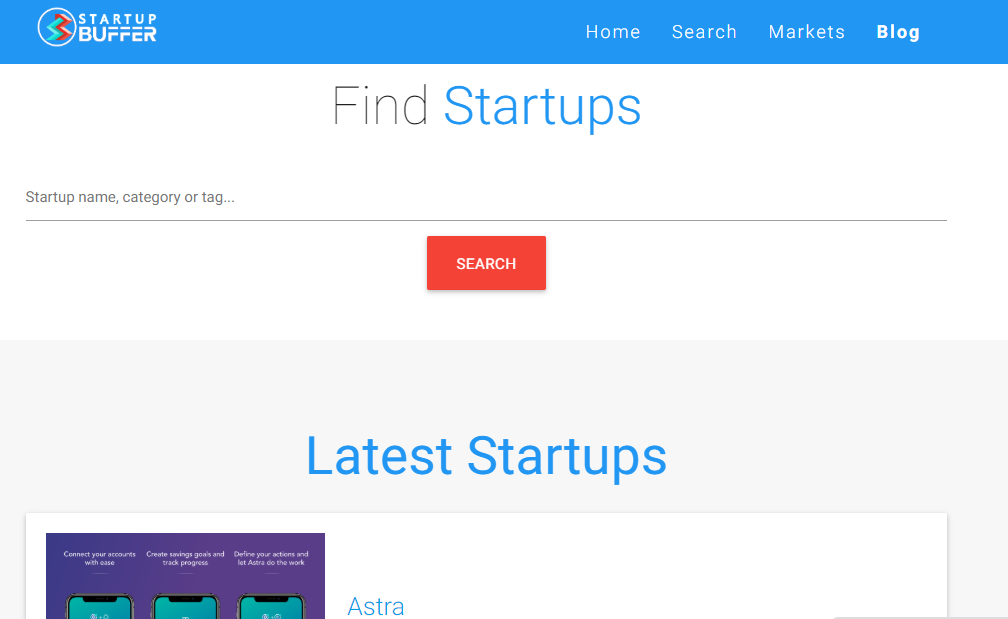Click the first phone mockup in Astra image
1008x619 pixels.
tap(100, 606)
